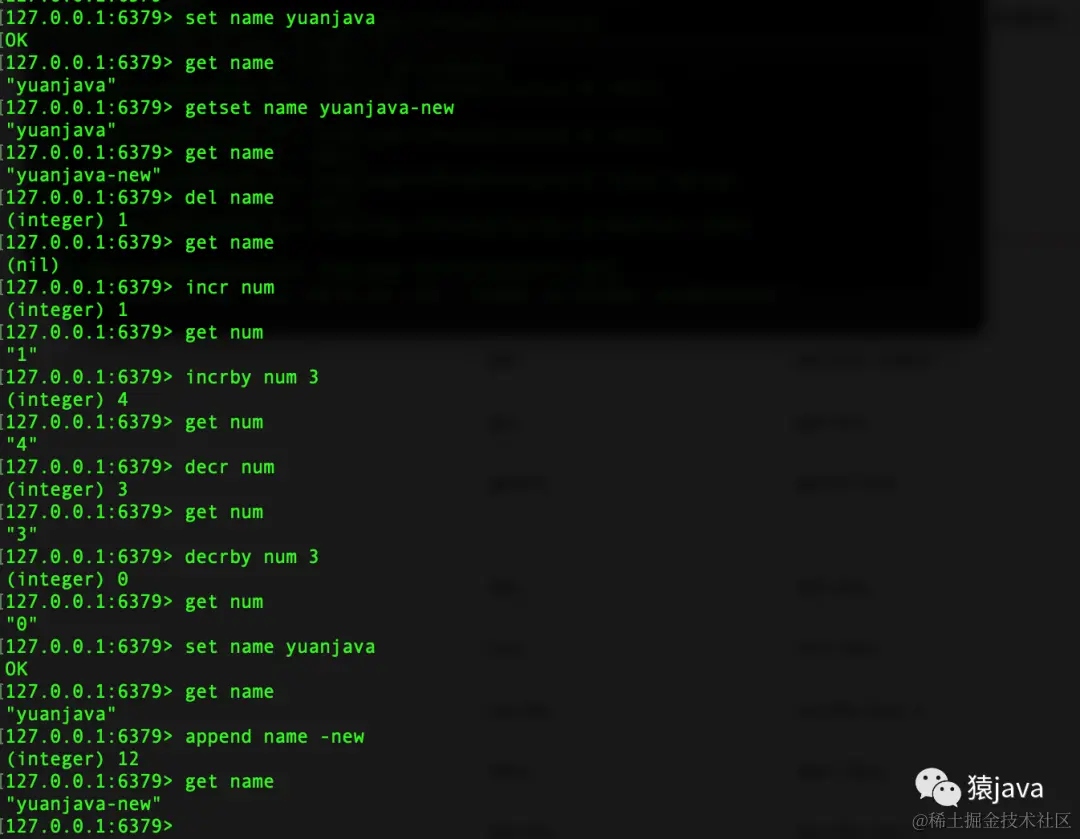This screenshot has width=1080, height=839.
Task: Click the empty prompt on the last line
Action: click(90, 825)
